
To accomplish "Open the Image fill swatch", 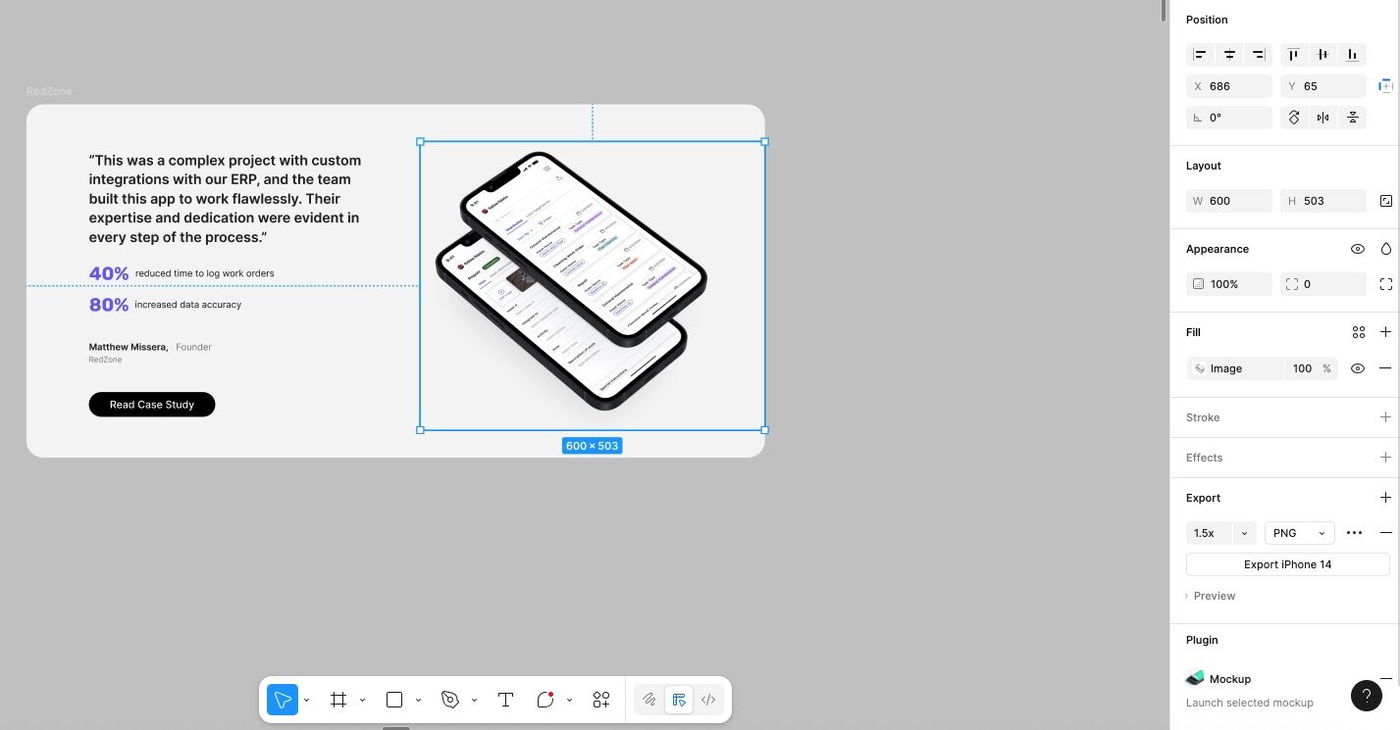I will (x=1200, y=369).
